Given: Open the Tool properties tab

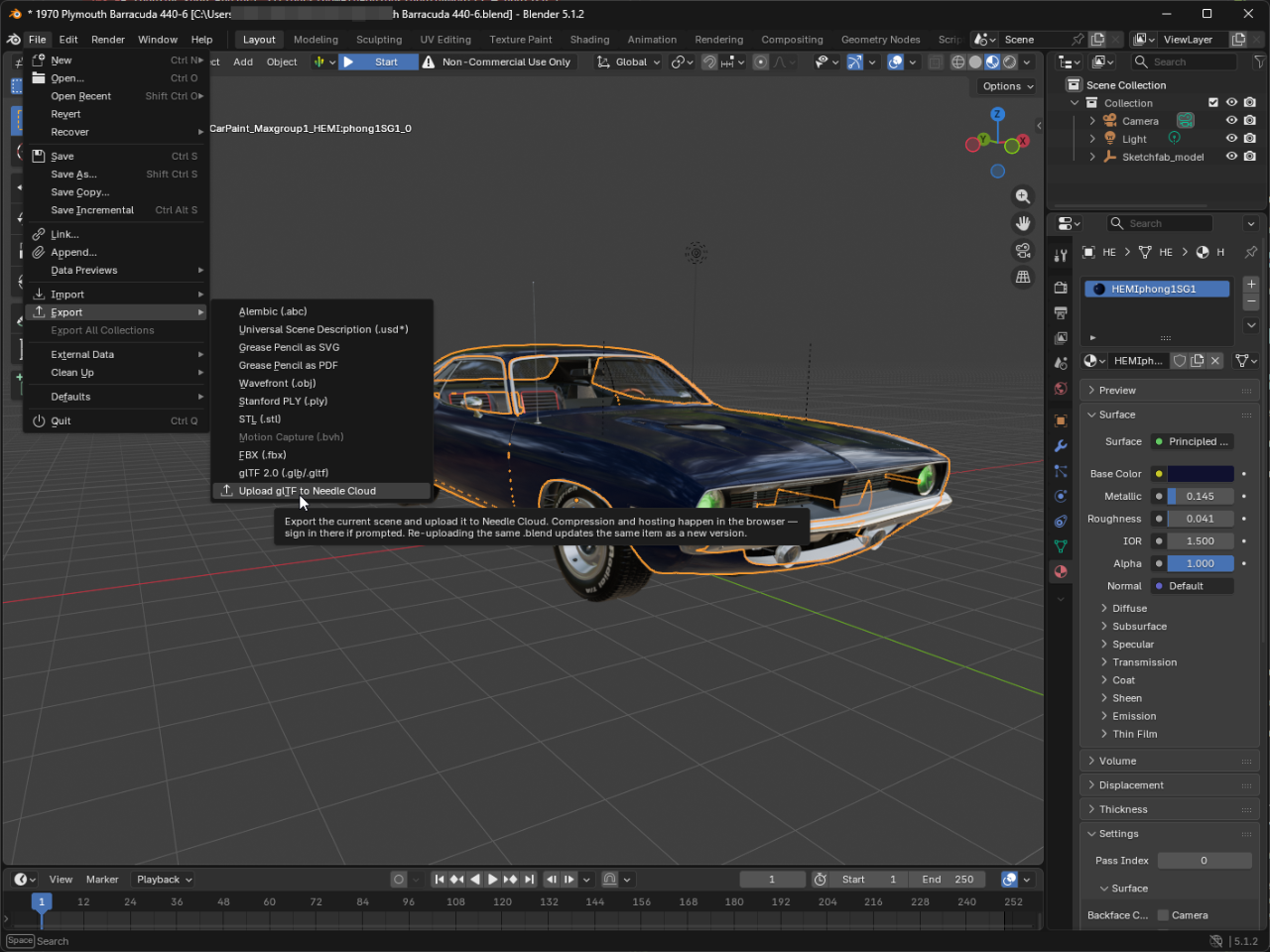Looking at the screenshot, I should coord(1061,255).
